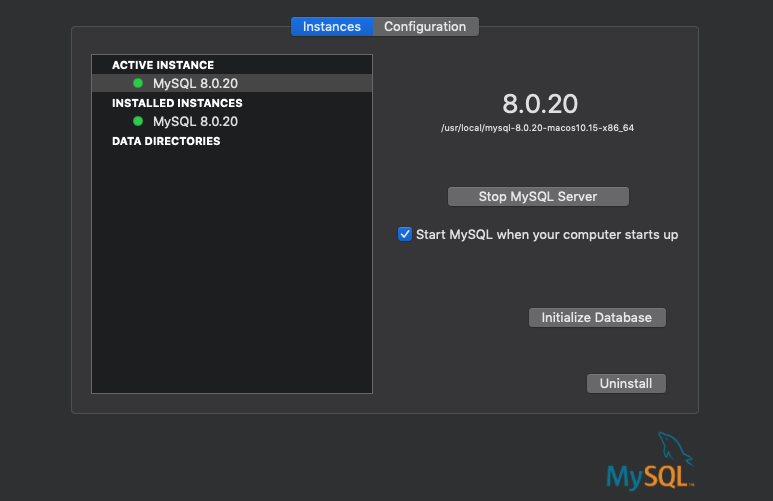
Task: Click the large 8.0.20 version number
Action: [x=540, y=104]
